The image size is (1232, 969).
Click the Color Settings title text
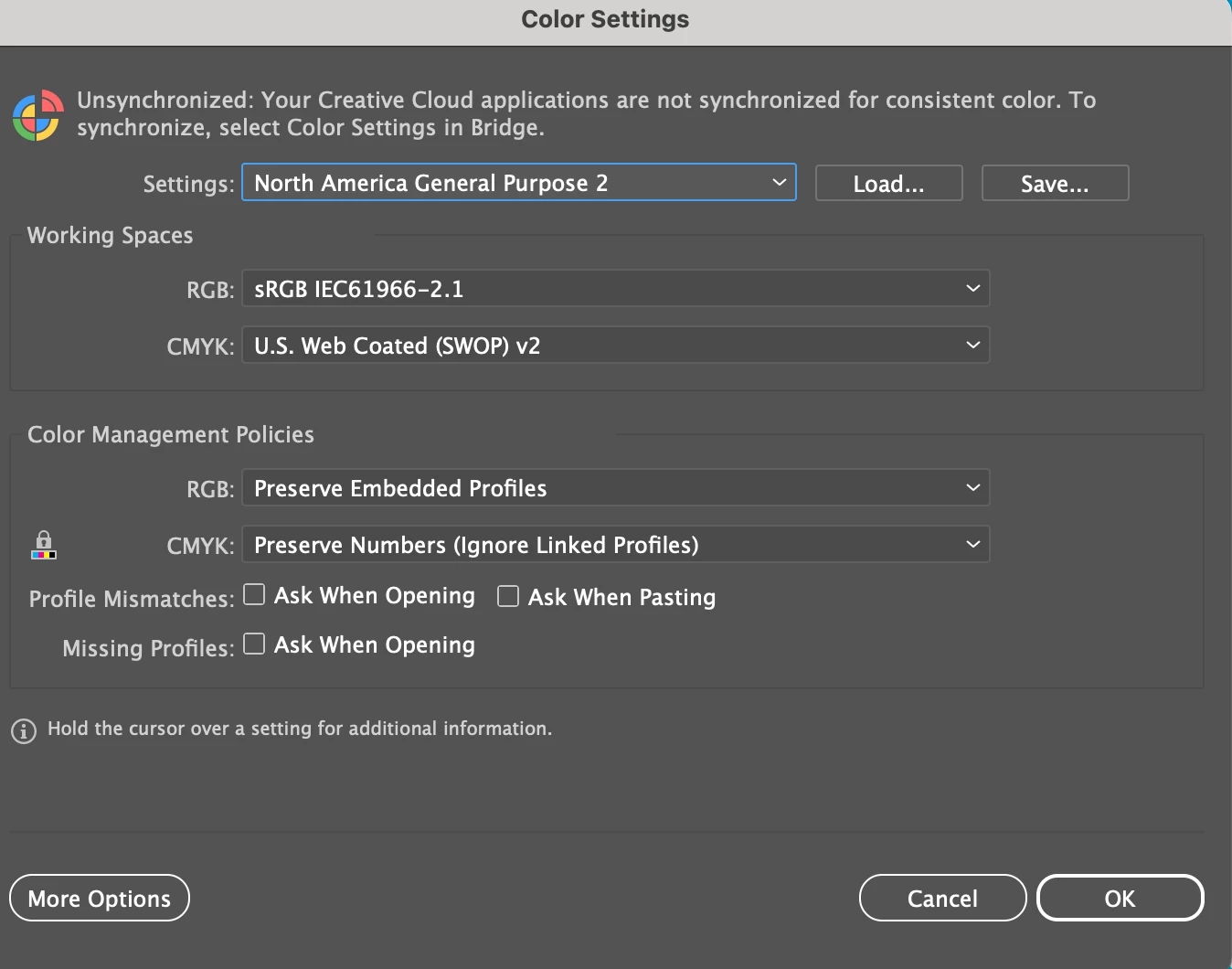coord(605,19)
